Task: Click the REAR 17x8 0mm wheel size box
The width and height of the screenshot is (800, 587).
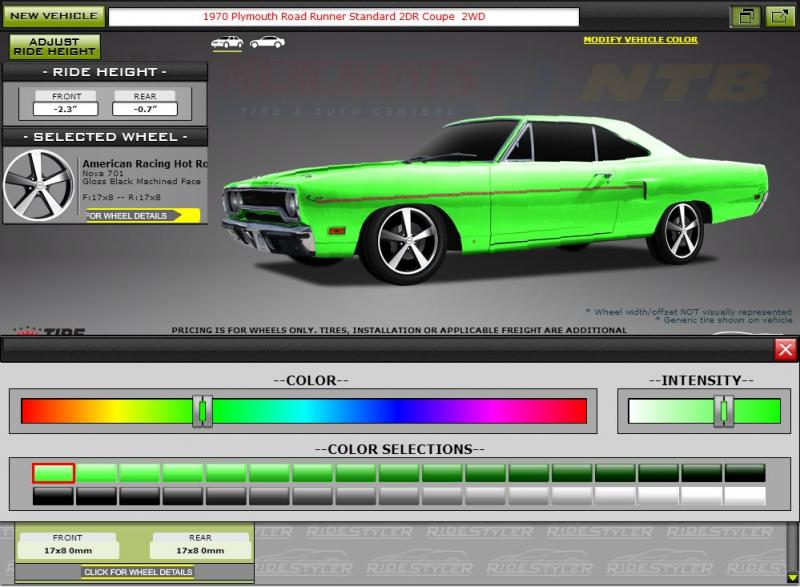Action: [201, 545]
